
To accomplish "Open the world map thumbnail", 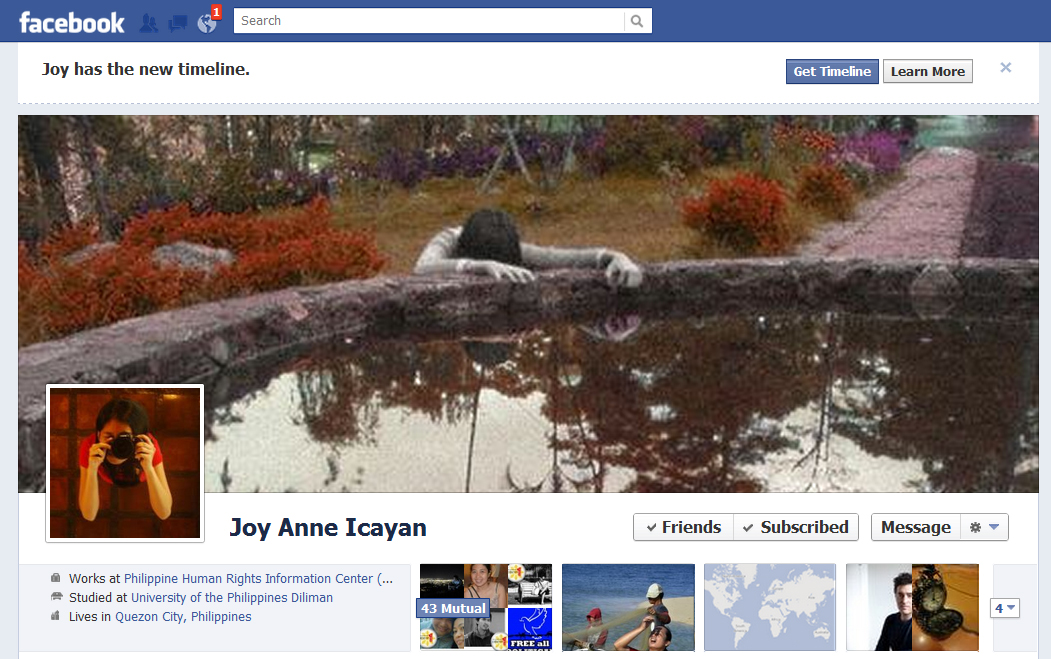I will (x=769, y=607).
